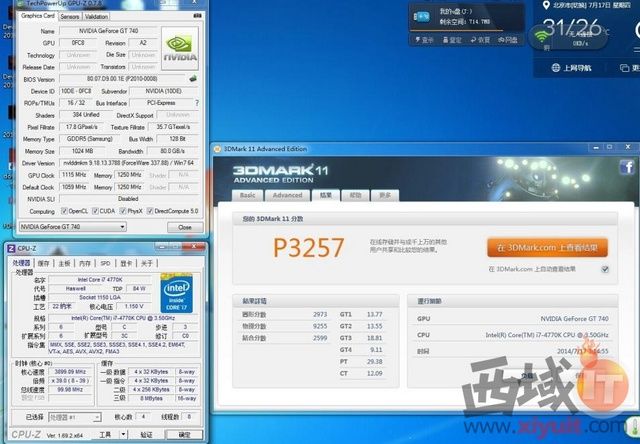
Task: Open the NVIDIA GeForce GT 740 GPU dropdown
Action: pyautogui.click(x=73, y=226)
